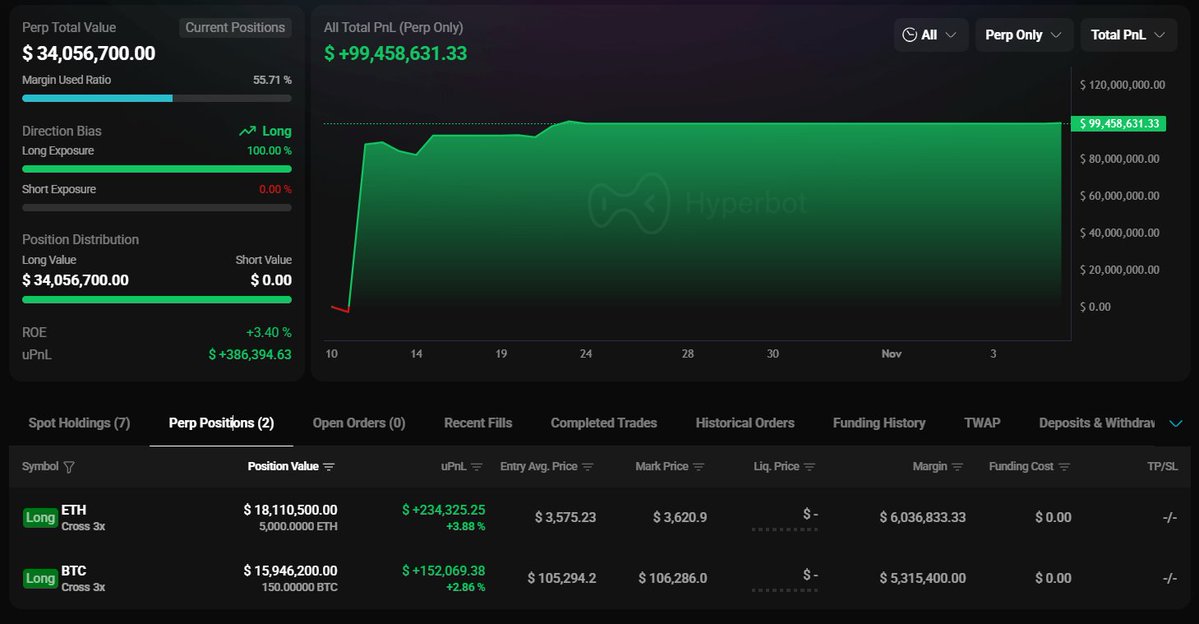Click the Symbol filter funnel icon
Screen dimensions: 1199x624
pos(69,467)
